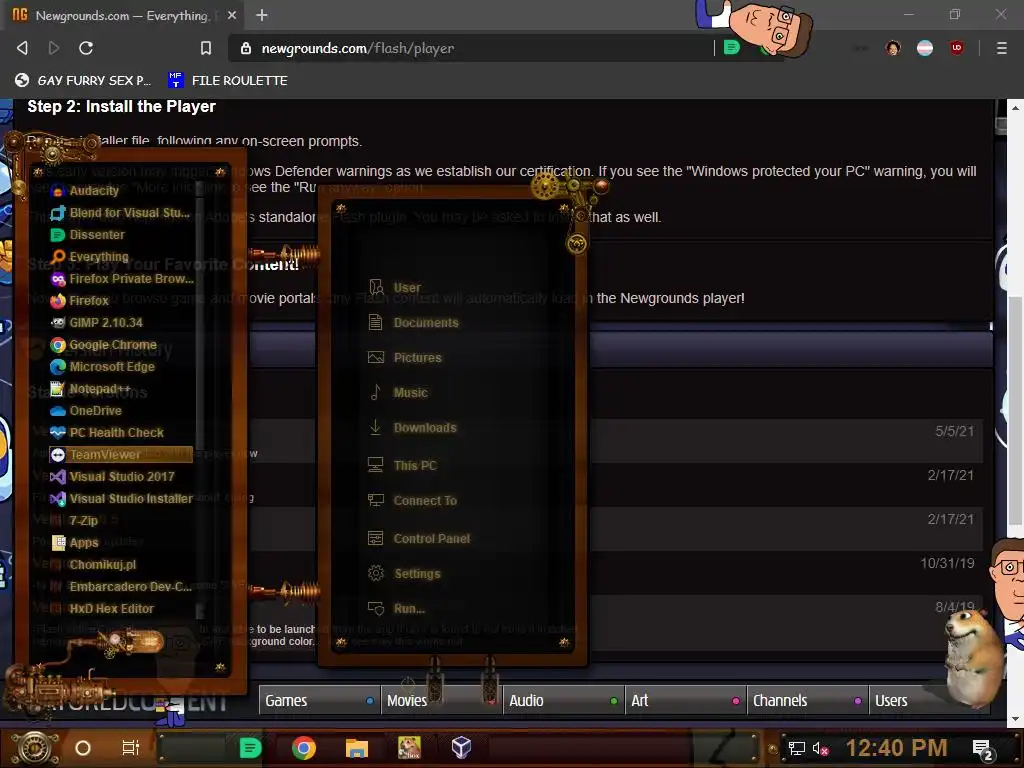Open the browser main menu
1024x768 pixels.
pyautogui.click(x=1001, y=48)
